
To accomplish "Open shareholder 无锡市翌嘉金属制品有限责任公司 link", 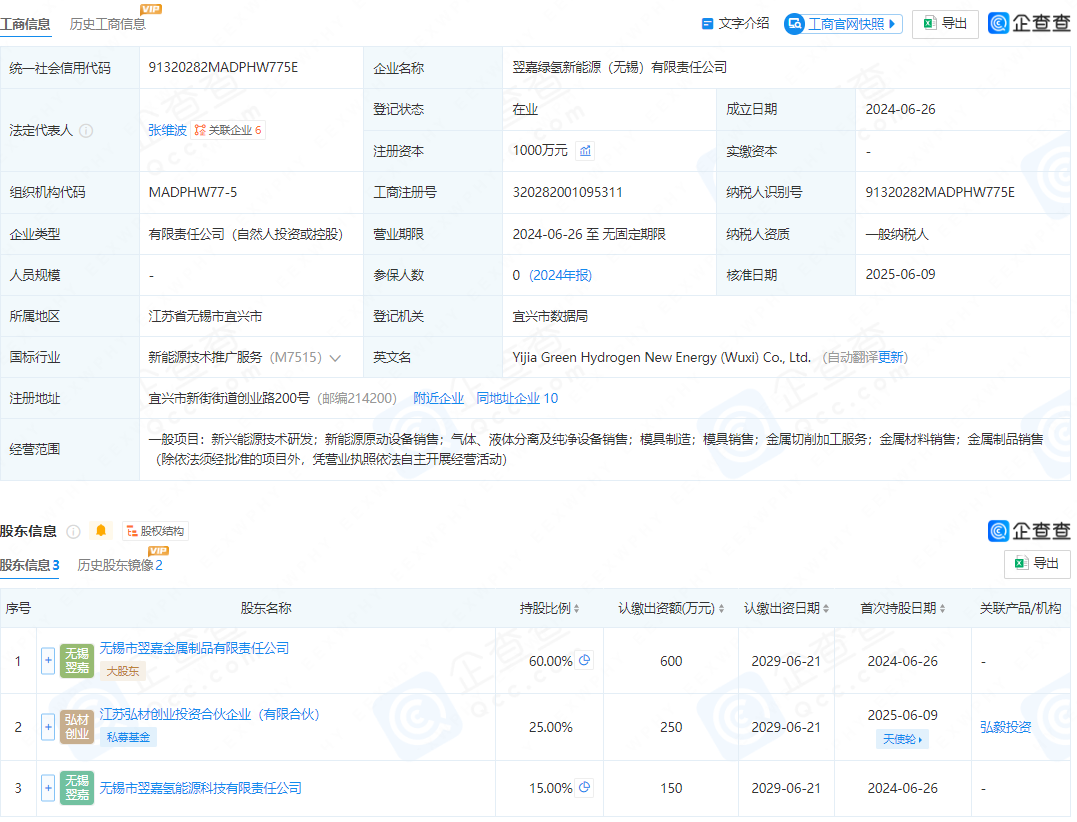I will pyautogui.click(x=194, y=648).
